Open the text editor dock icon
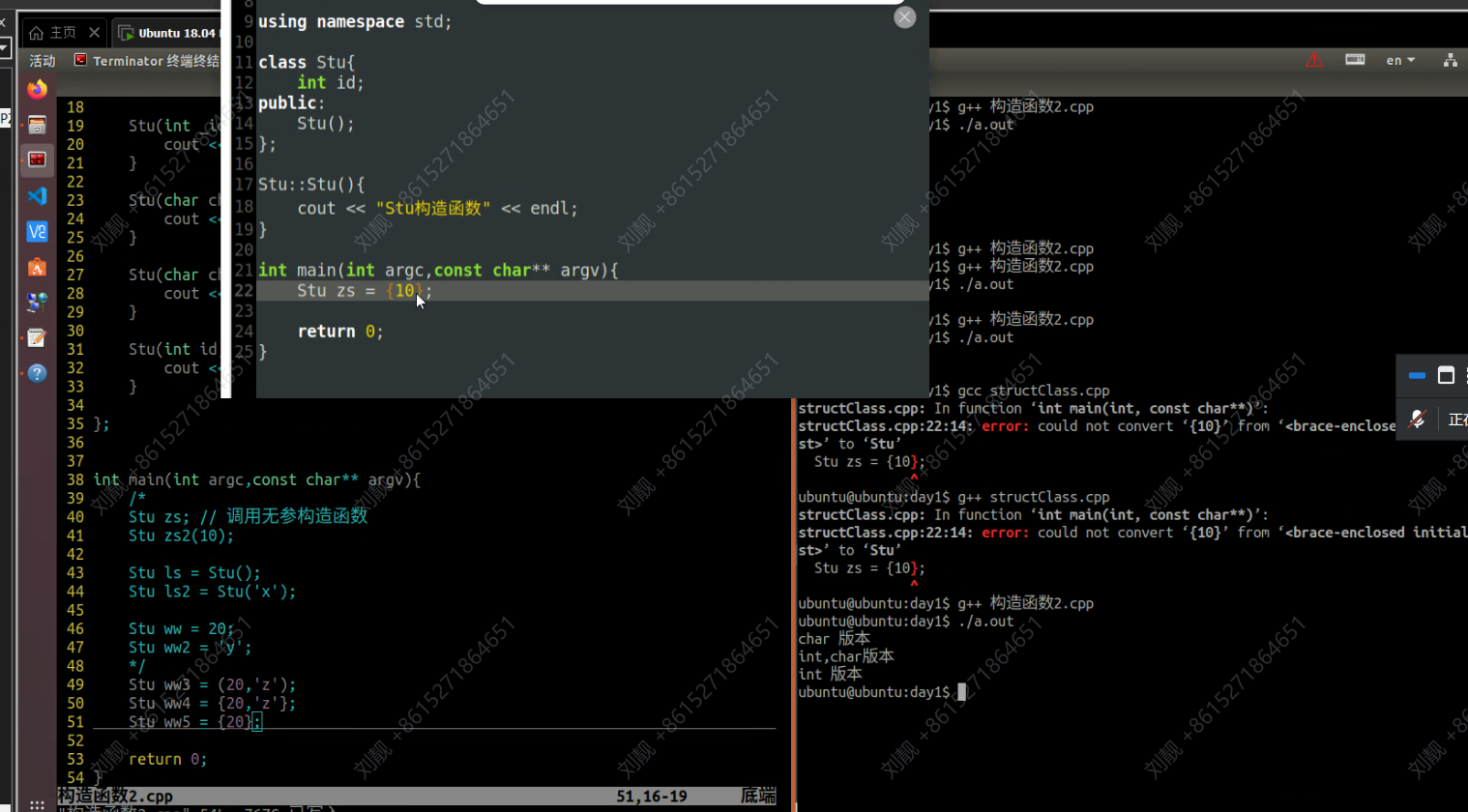This screenshot has width=1468, height=812. pos(37,337)
